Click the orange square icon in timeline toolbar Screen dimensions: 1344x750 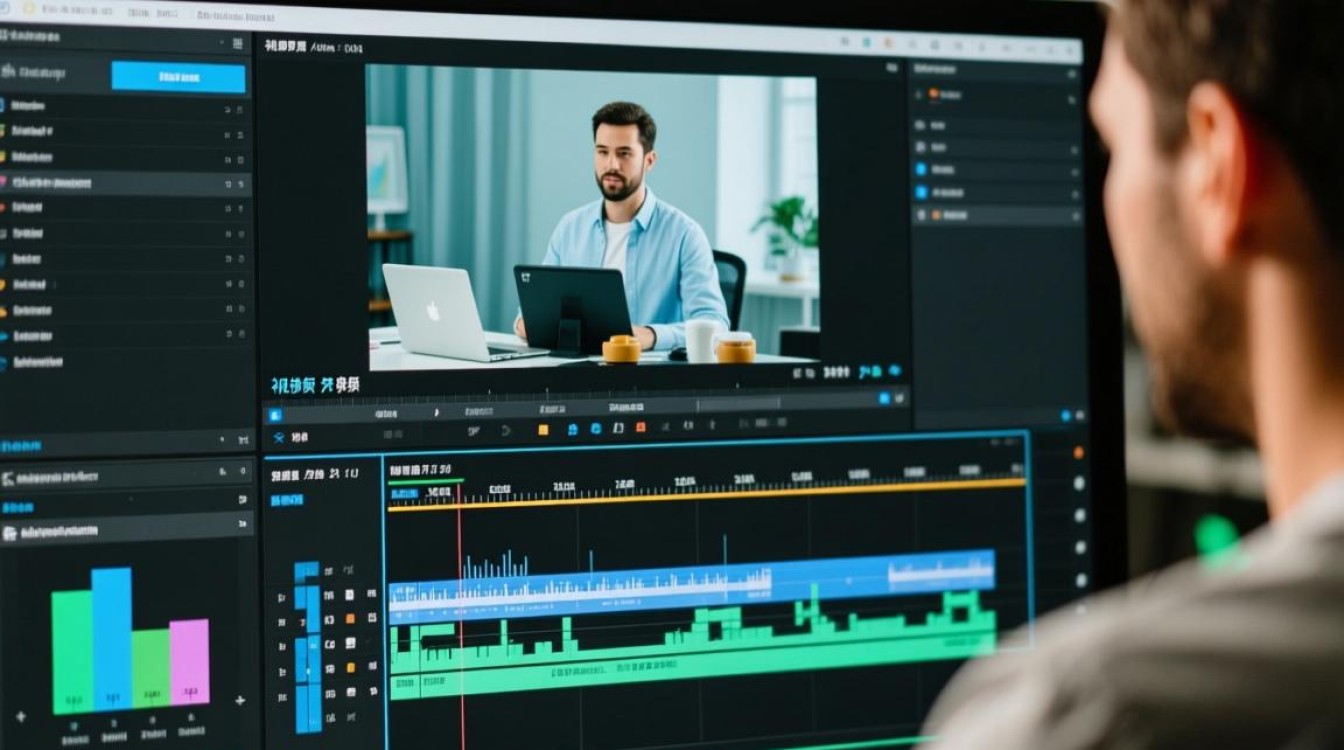[x=640, y=429]
